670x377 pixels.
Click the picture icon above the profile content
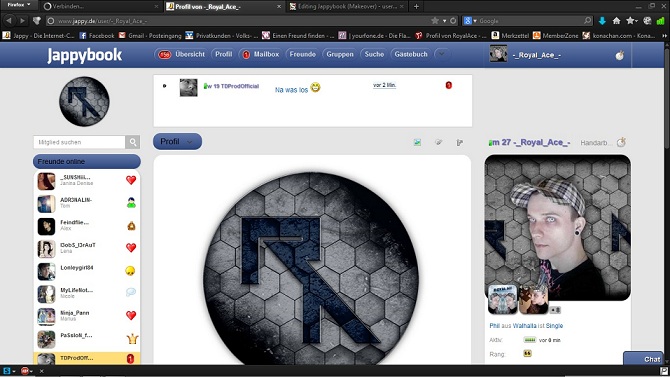(x=417, y=142)
